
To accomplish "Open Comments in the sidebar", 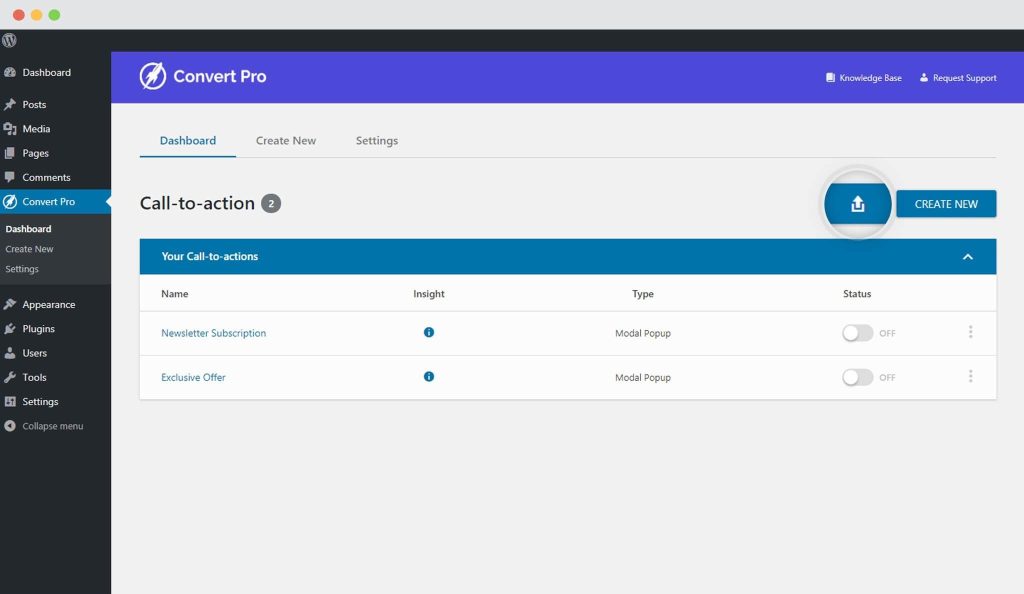I will click(x=46, y=177).
